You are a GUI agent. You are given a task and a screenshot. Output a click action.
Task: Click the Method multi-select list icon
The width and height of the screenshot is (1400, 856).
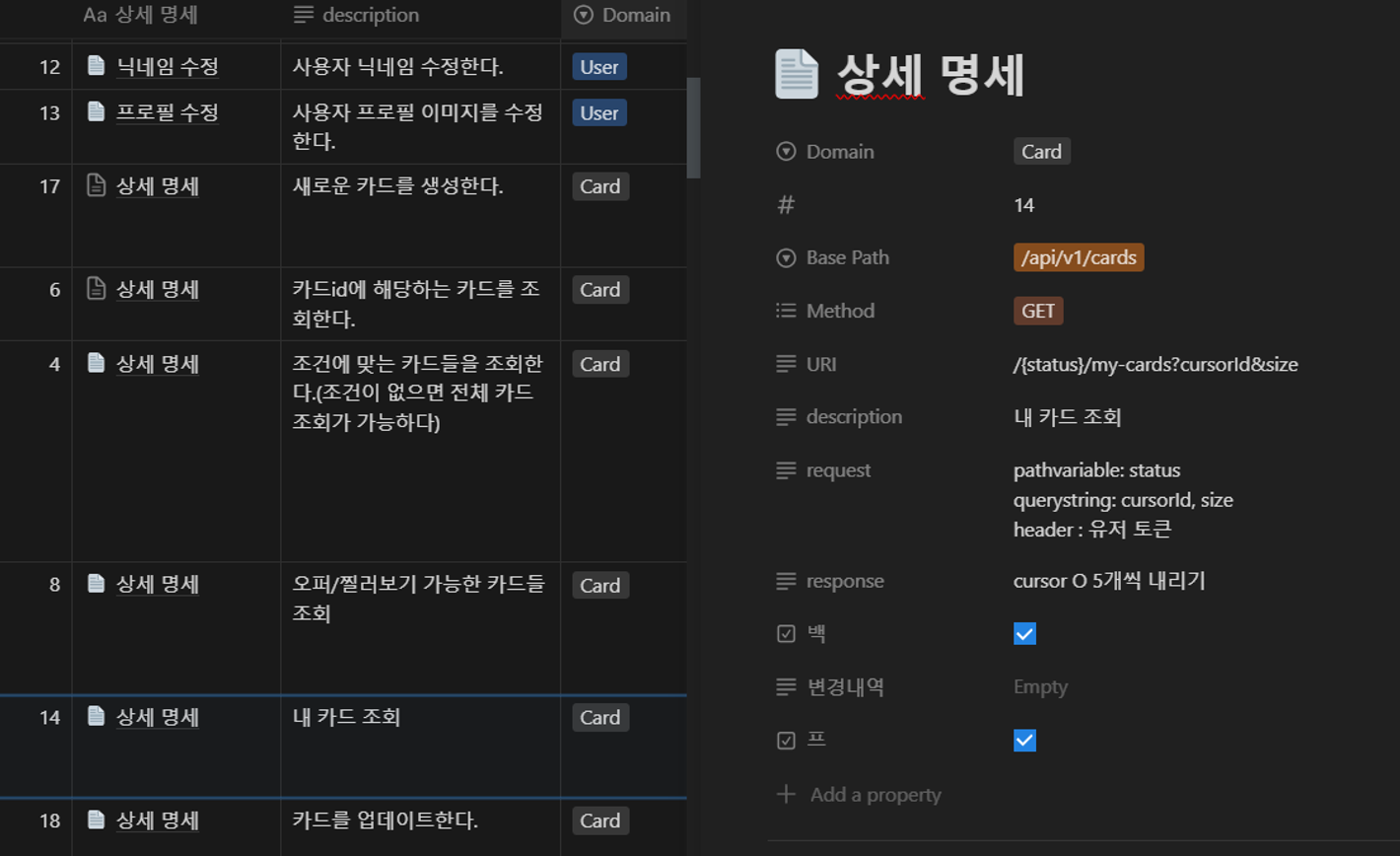point(786,311)
